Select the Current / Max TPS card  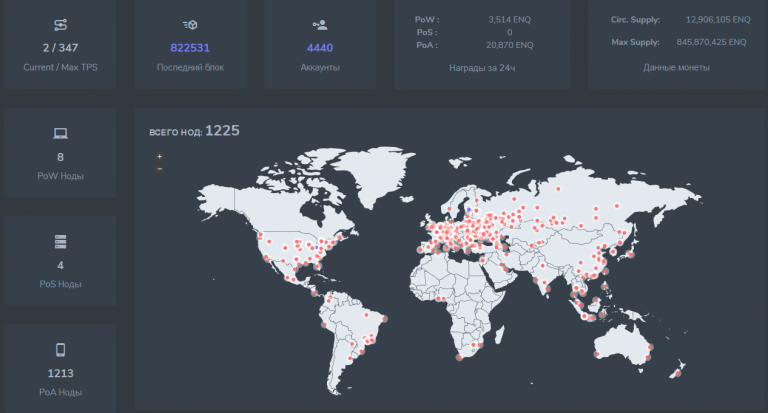tap(61, 56)
